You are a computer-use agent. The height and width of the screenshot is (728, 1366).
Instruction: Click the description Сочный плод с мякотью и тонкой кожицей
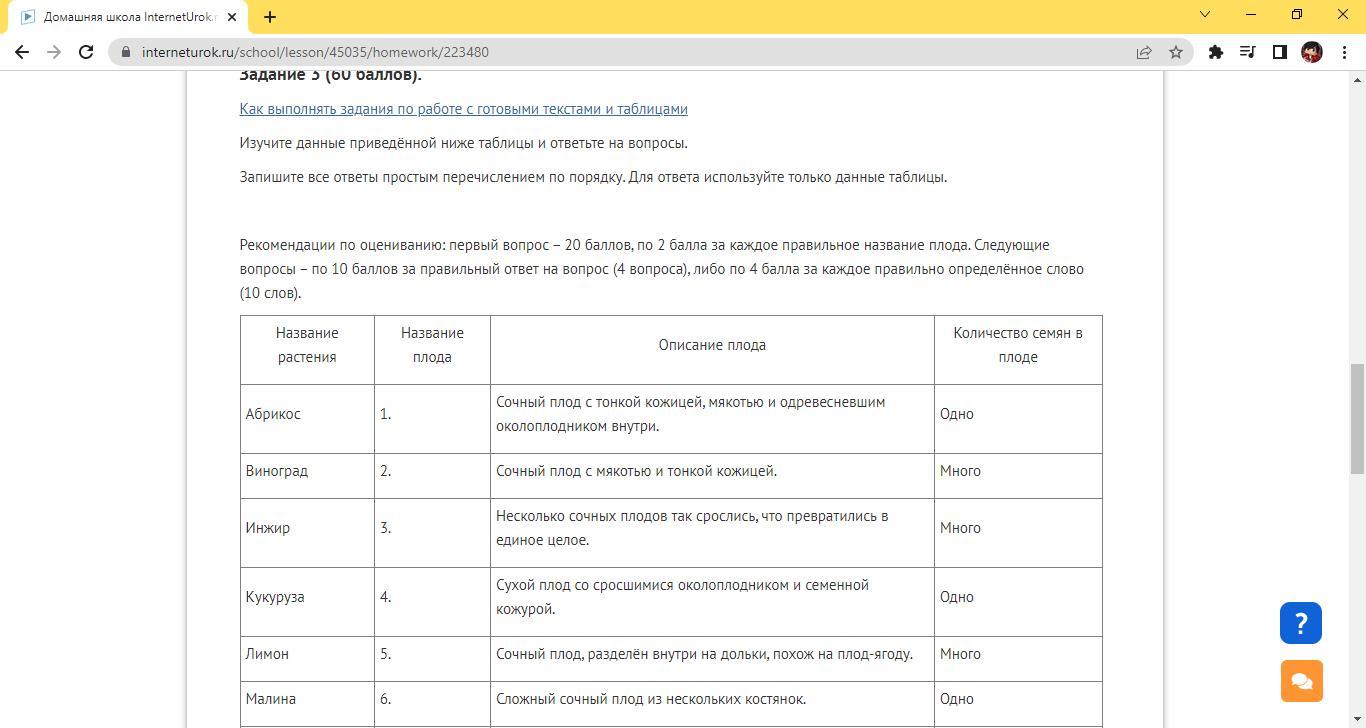[636, 471]
